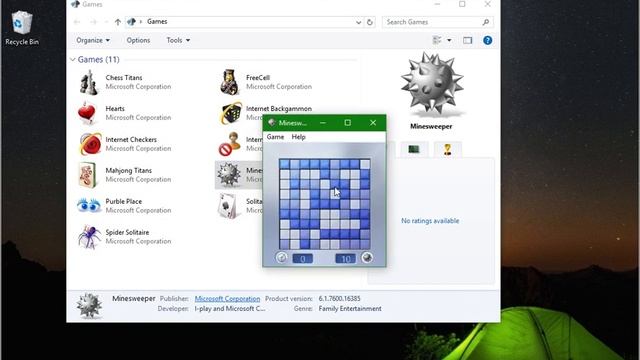
Task: Click the Minesweeper icon in details pane
Action: coord(89,306)
